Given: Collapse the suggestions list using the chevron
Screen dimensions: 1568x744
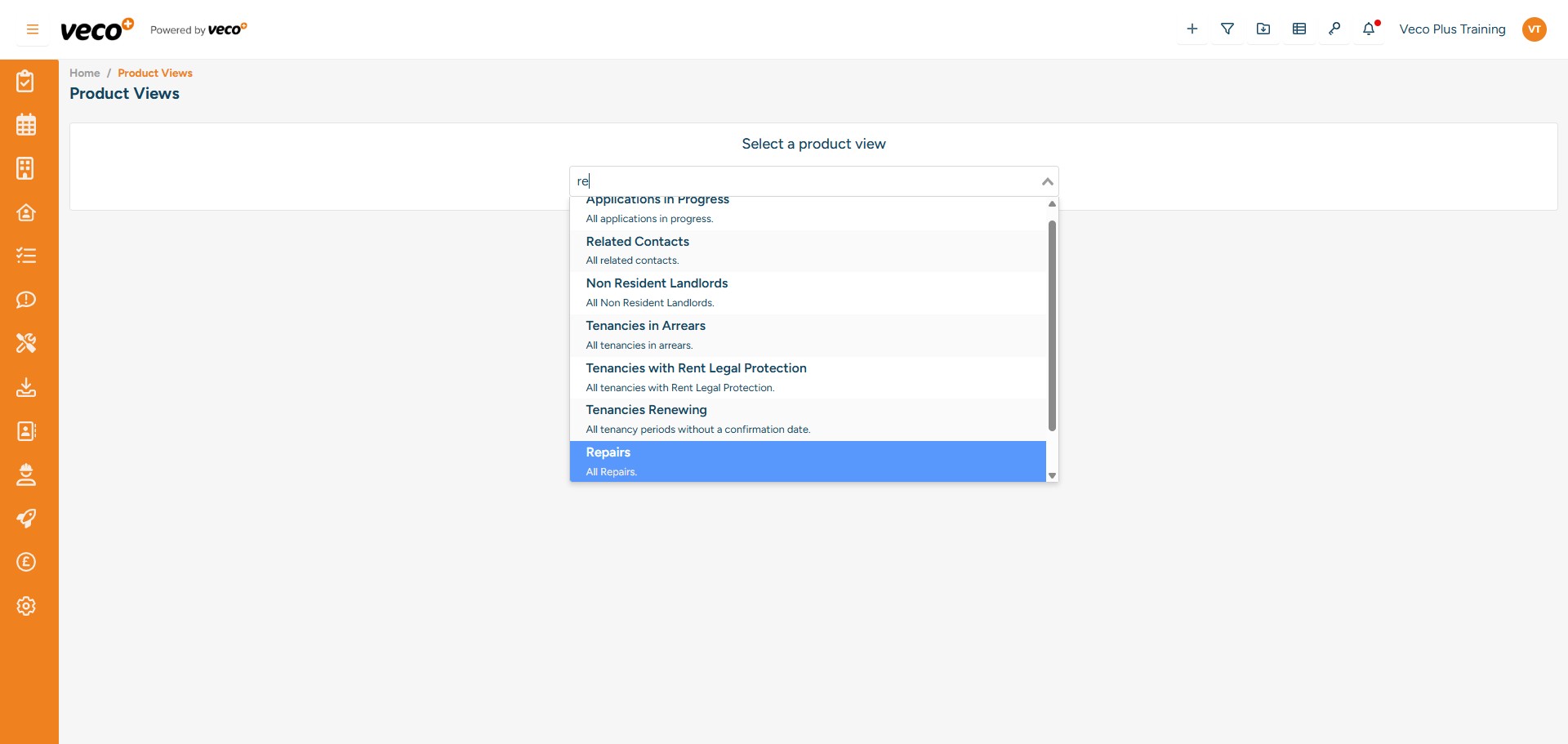Looking at the screenshot, I should 1046,181.
